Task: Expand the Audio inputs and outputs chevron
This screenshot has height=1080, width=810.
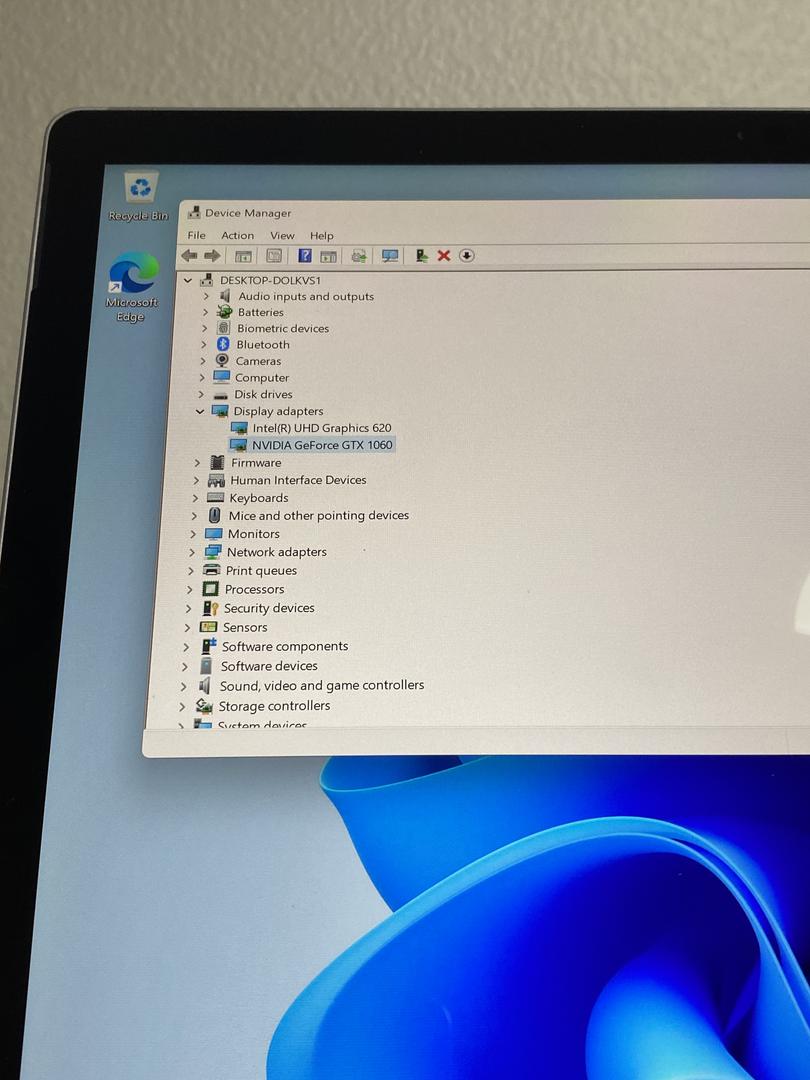Action: tap(206, 295)
